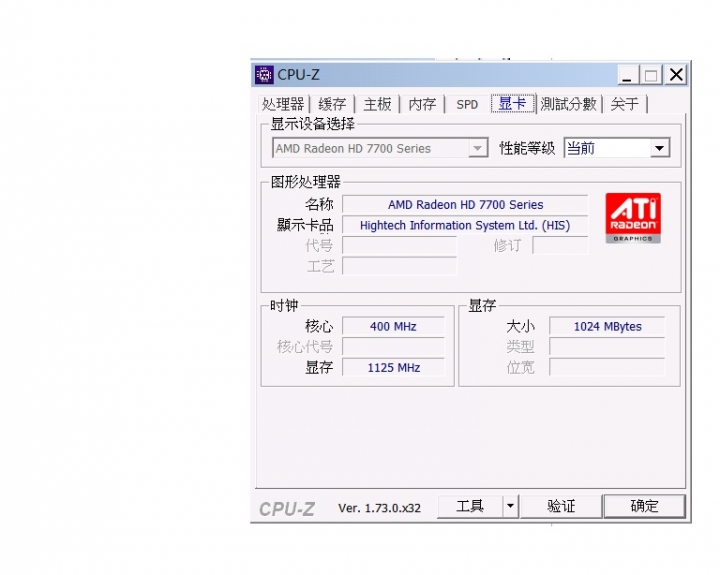Image resolution: width=720 pixels, height=575 pixels.
Task: Click the 顯示卡品 label
Action: (x=305, y=225)
